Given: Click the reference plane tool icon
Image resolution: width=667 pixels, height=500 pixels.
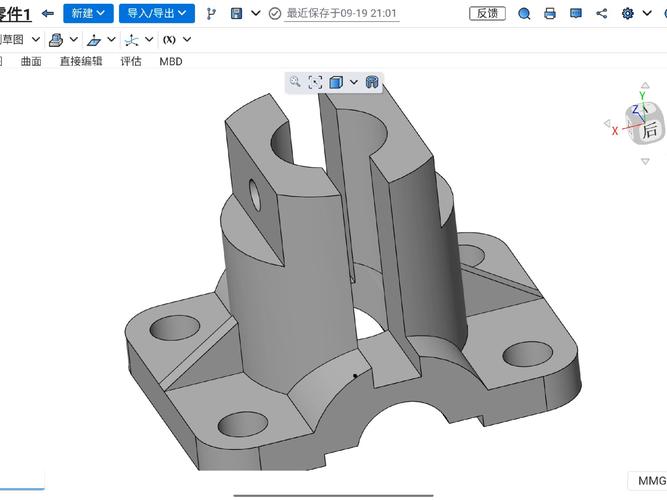Looking at the screenshot, I should coord(94,40).
